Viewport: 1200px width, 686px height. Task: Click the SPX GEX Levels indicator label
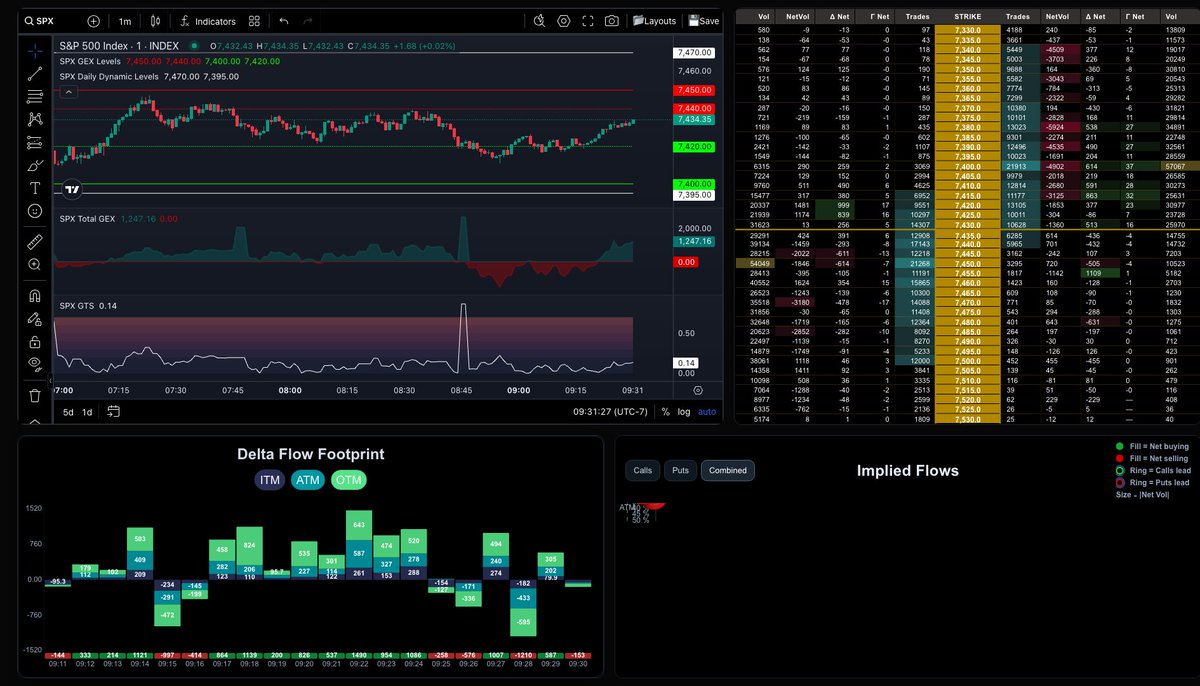(x=88, y=61)
